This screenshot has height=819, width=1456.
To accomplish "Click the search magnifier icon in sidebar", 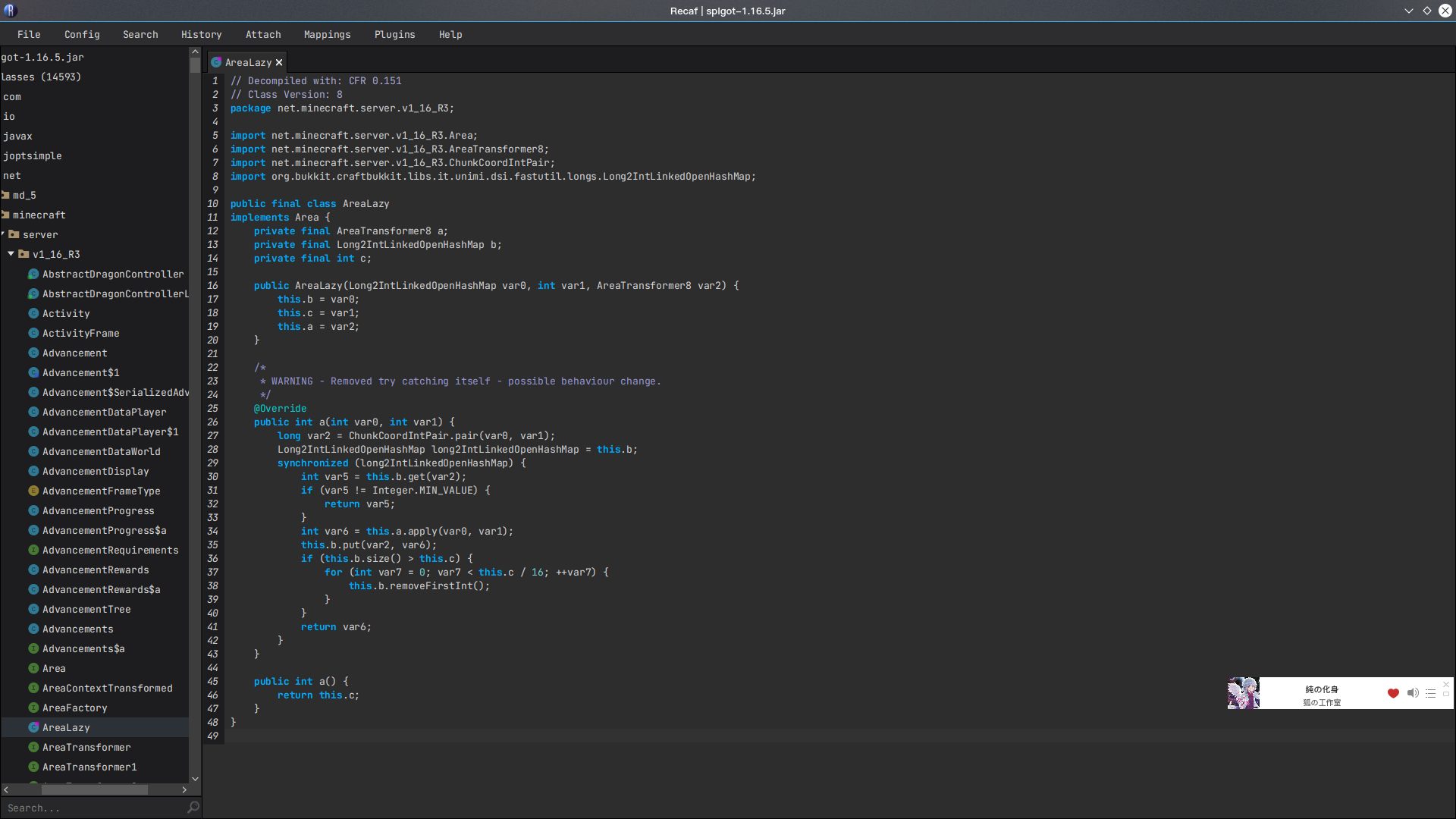I will click(x=193, y=808).
